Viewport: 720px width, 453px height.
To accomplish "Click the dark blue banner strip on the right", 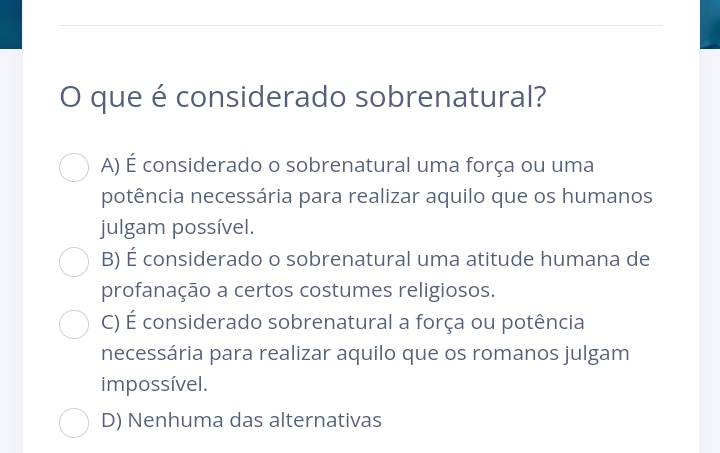I will [x=710, y=24].
